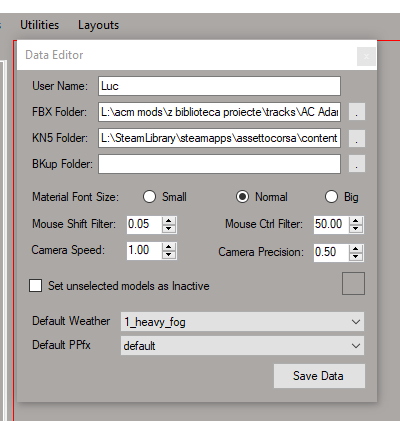400x421 pixels.
Task: Expand the Default Weather dropdown
Action: (x=242, y=322)
